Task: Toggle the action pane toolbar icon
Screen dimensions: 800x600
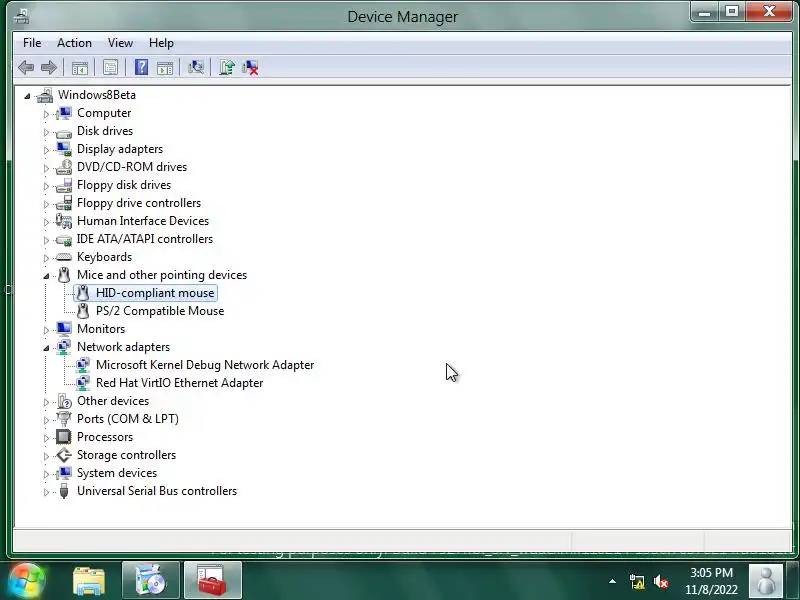Action: tap(165, 67)
